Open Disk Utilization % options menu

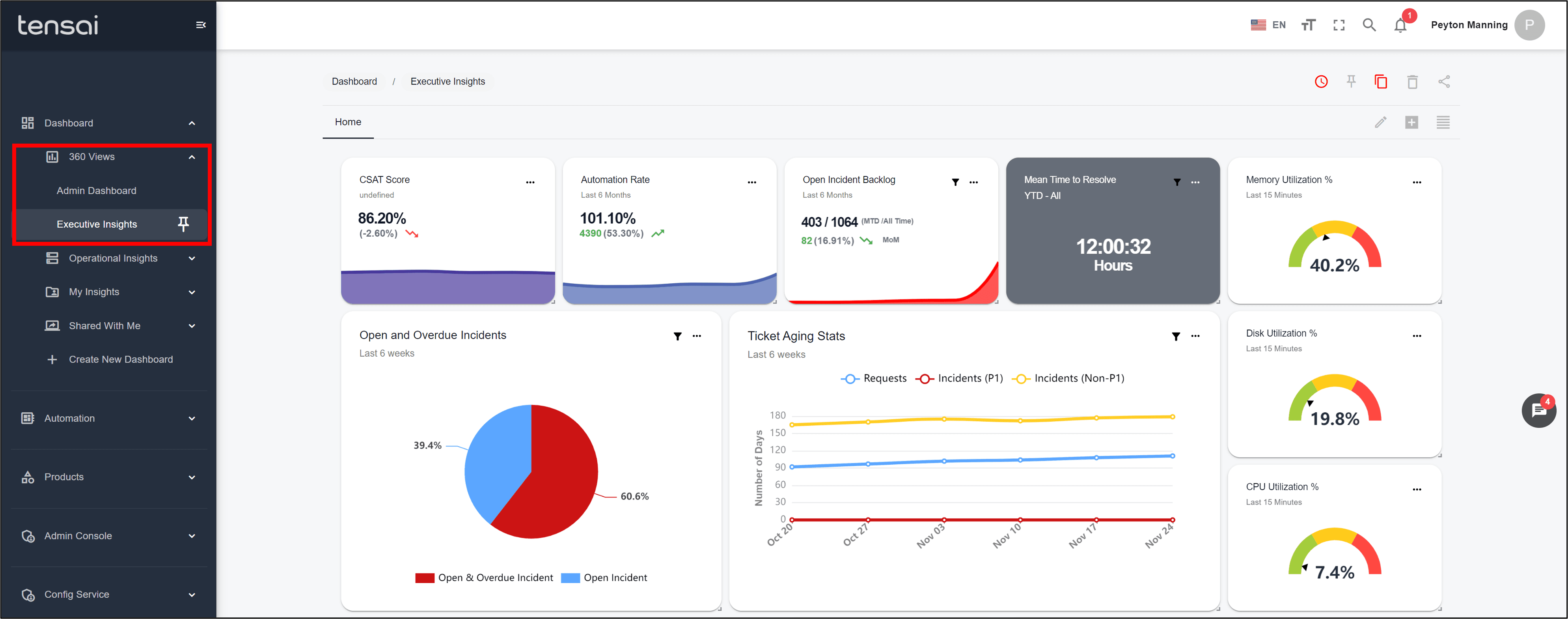1417,336
